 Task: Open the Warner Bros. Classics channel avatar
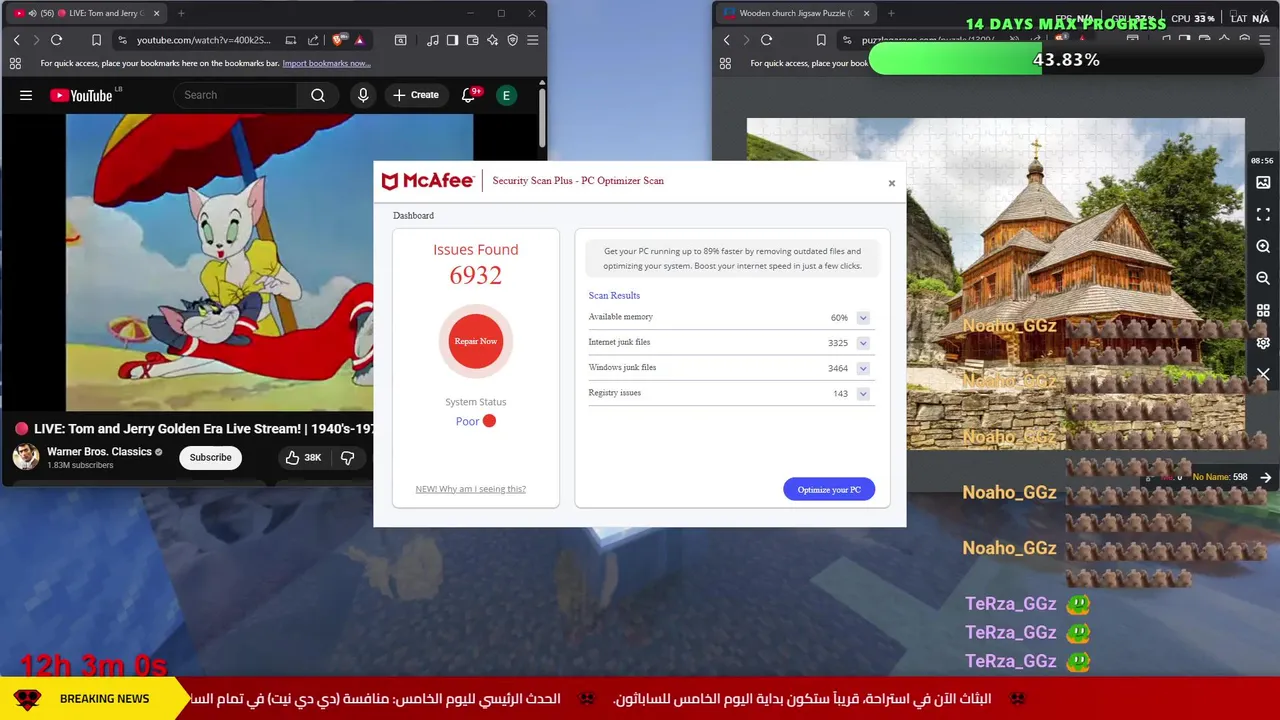click(26, 457)
